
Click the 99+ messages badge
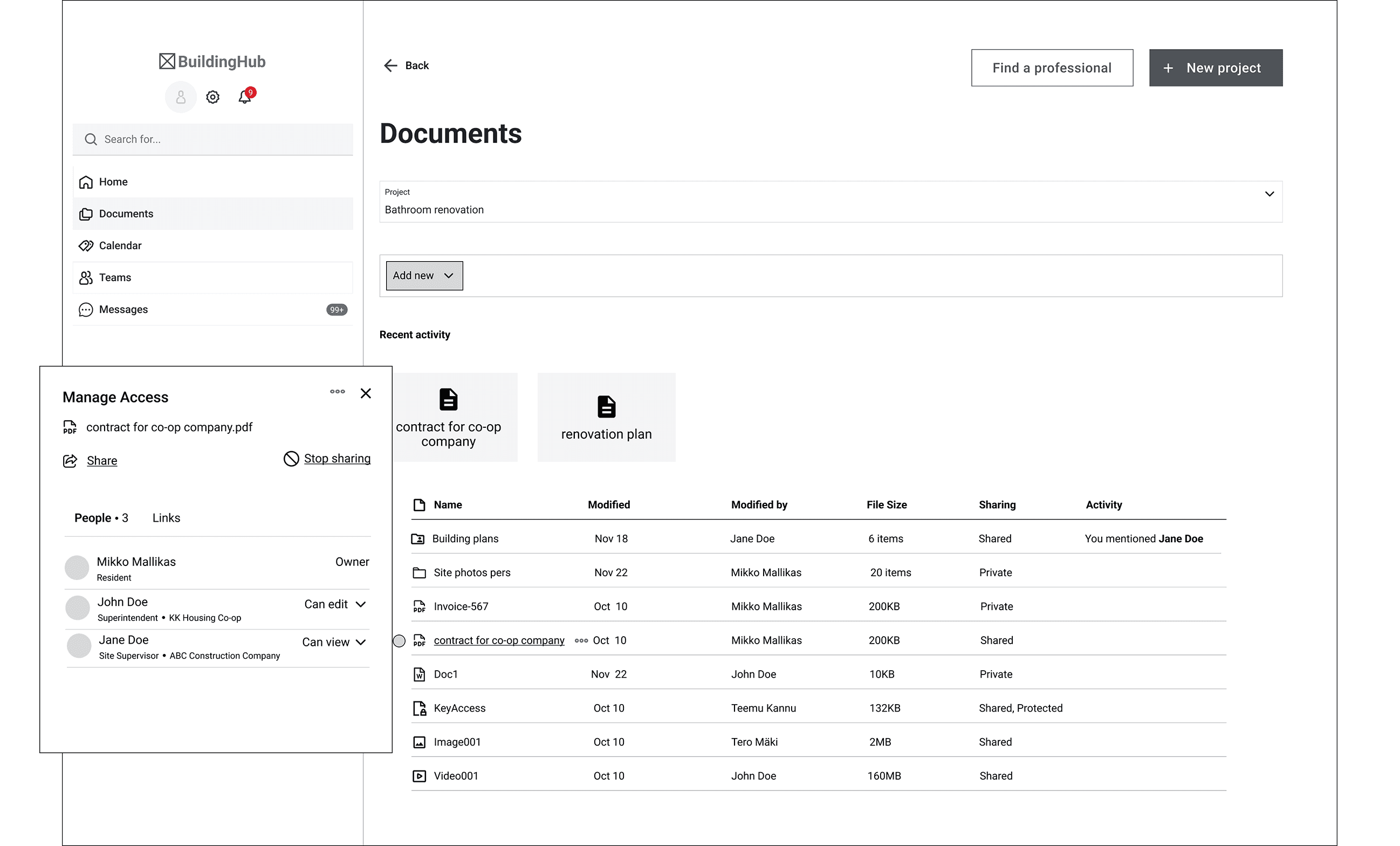pyautogui.click(x=337, y=310)
